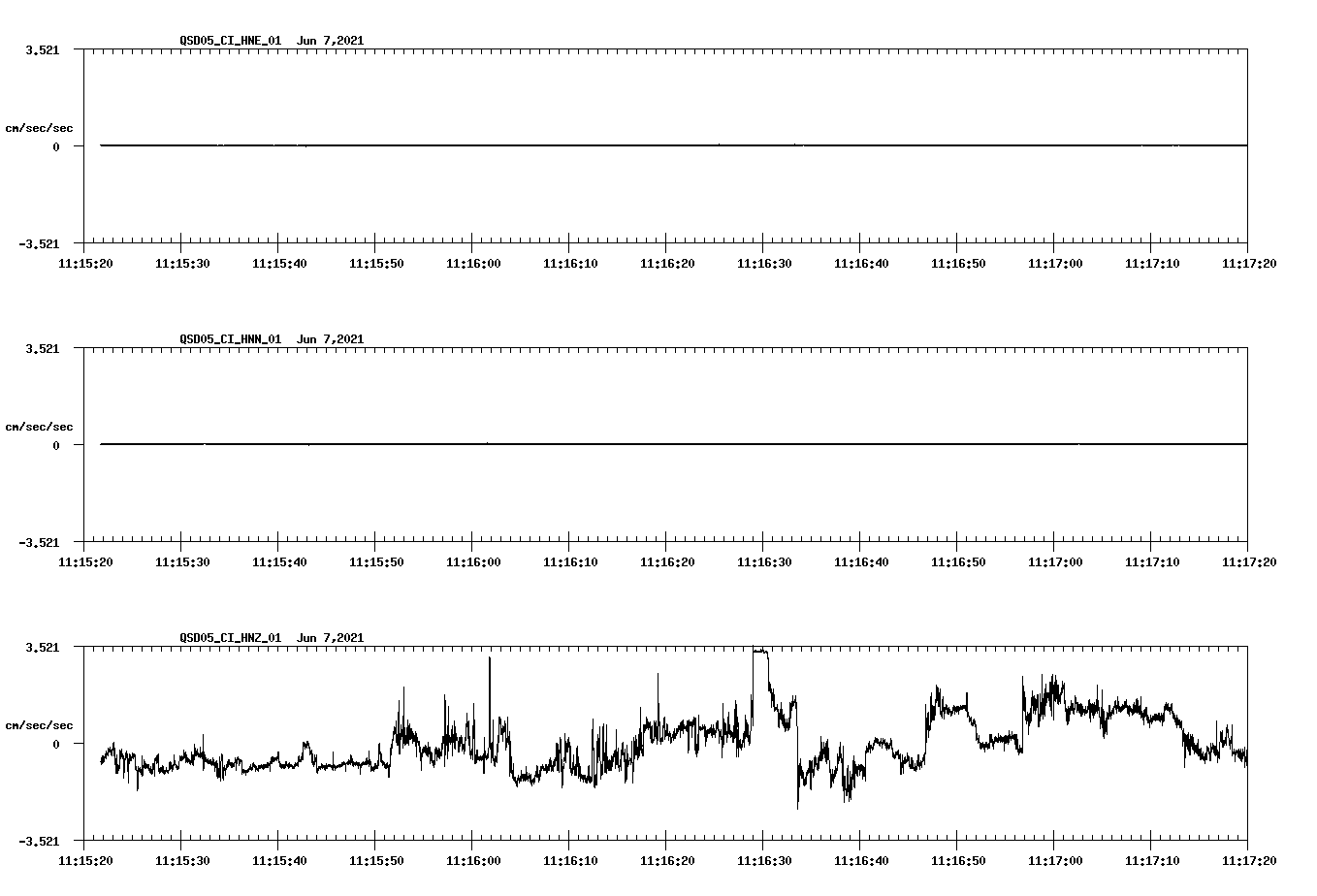Click 11:15:30 time label under HNZ plot
Viewport: 1317px width, 896px height.
point(182,861)
